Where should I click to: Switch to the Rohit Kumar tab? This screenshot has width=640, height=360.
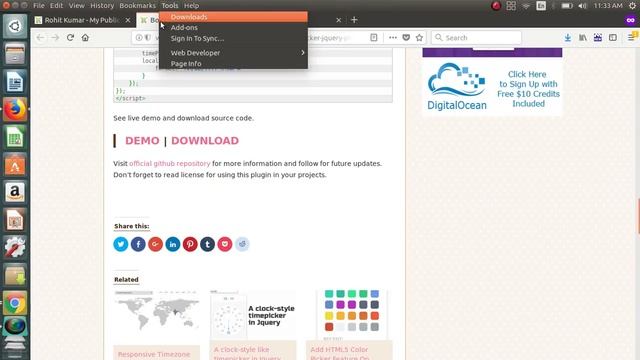(x=83, y=20)
